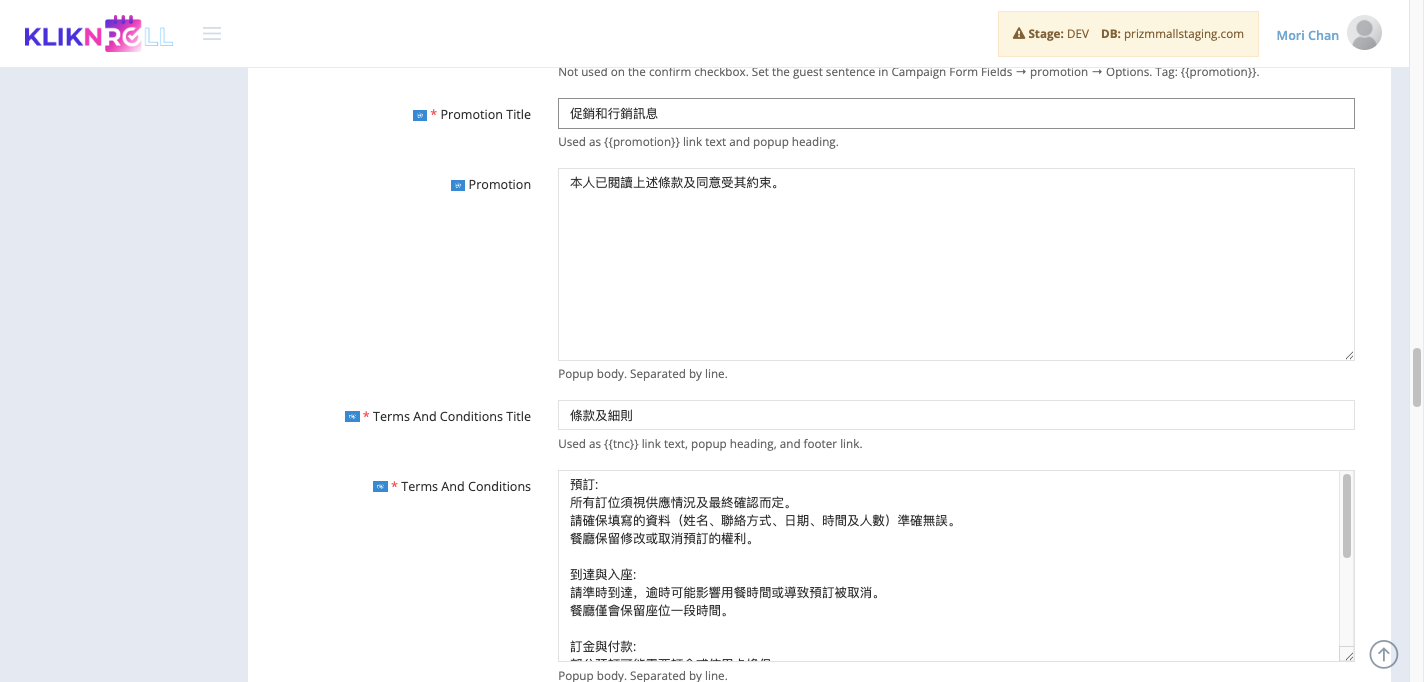The image size is (1424, 682).
Task: Click the 'prizmmallstaging.com' DB text
Action: pos(1185,34)
